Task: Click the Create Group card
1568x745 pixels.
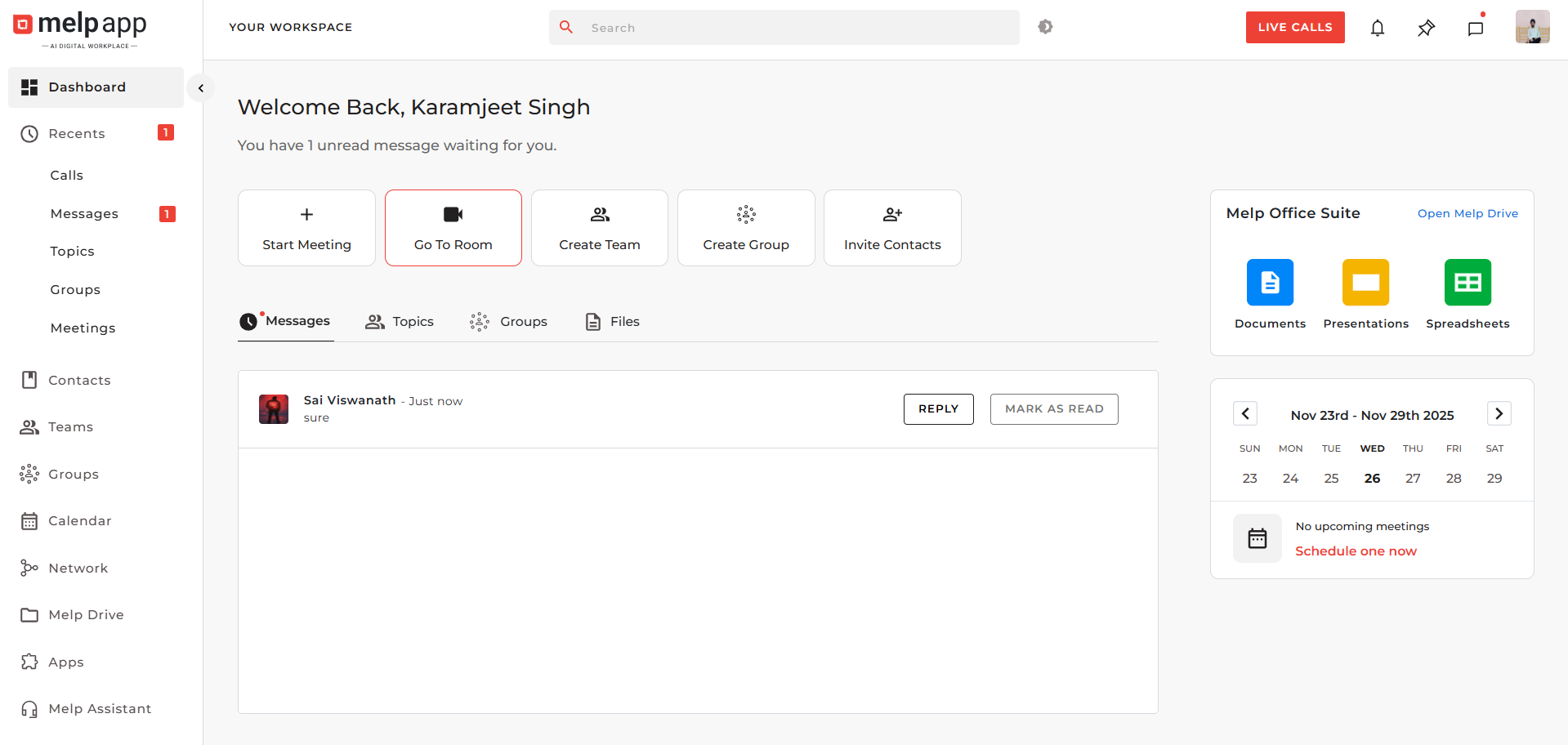Action: point(746,228)
